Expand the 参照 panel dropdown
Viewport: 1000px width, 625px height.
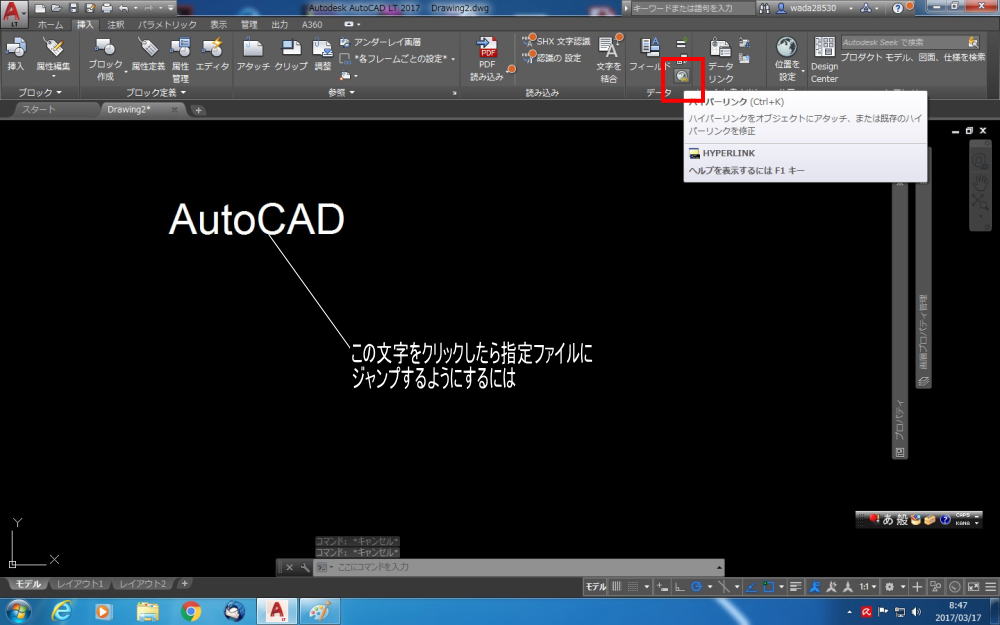coord(341,92)
